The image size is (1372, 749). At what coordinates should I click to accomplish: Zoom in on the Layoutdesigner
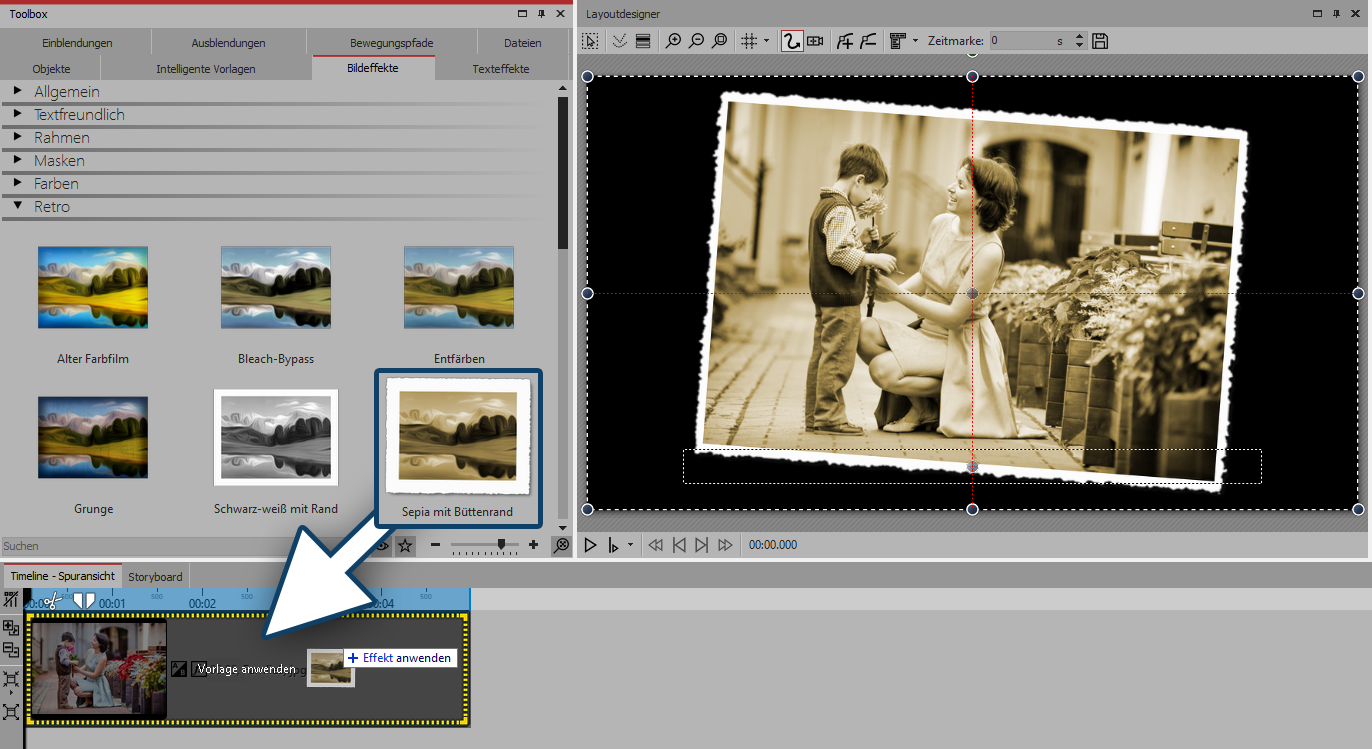(674, 41)
